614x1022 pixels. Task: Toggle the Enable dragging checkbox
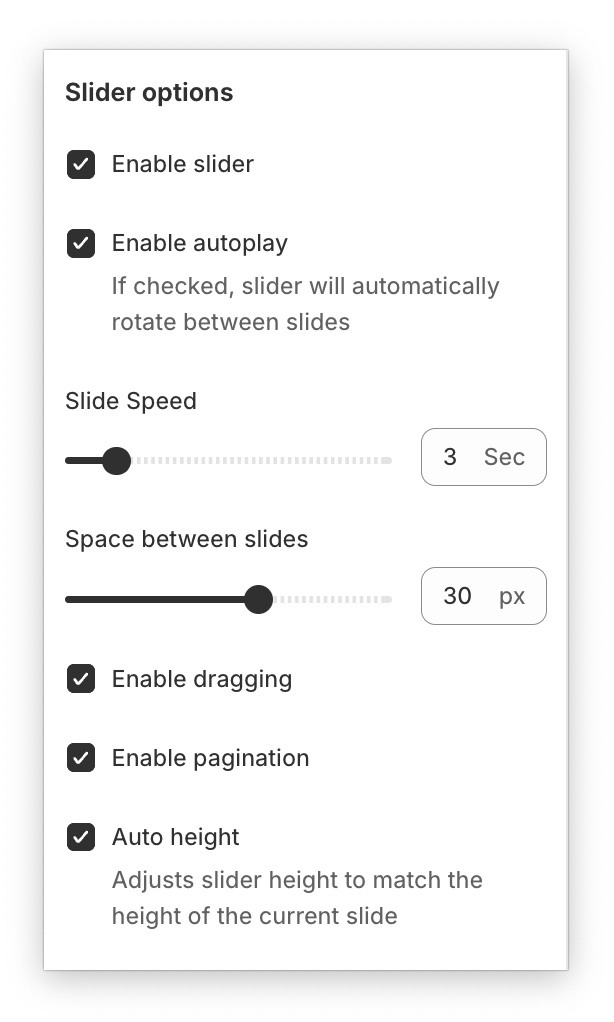(81, 679)
